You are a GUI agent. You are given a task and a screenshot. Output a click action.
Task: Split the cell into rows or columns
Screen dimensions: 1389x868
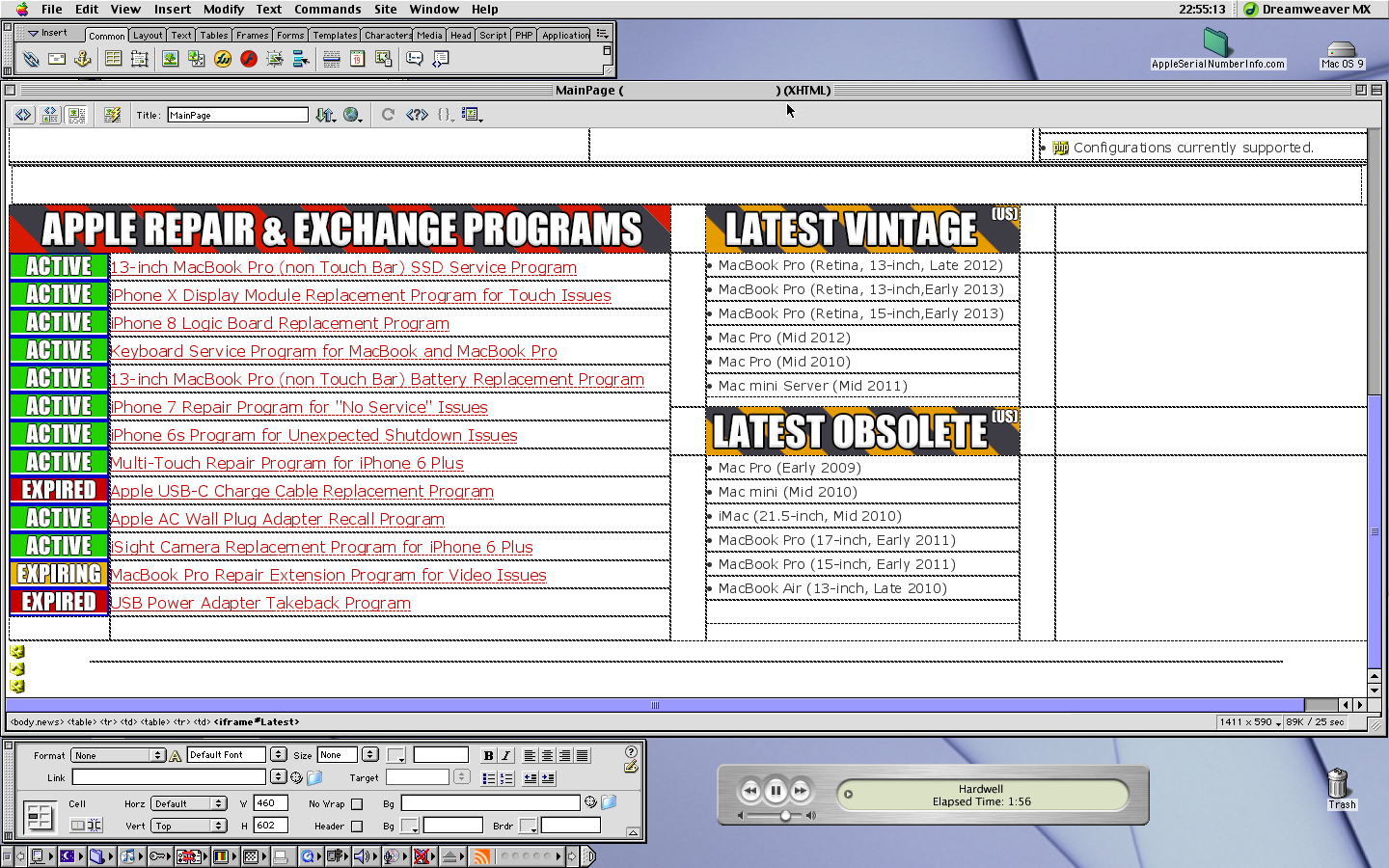[x=95, y=826]
